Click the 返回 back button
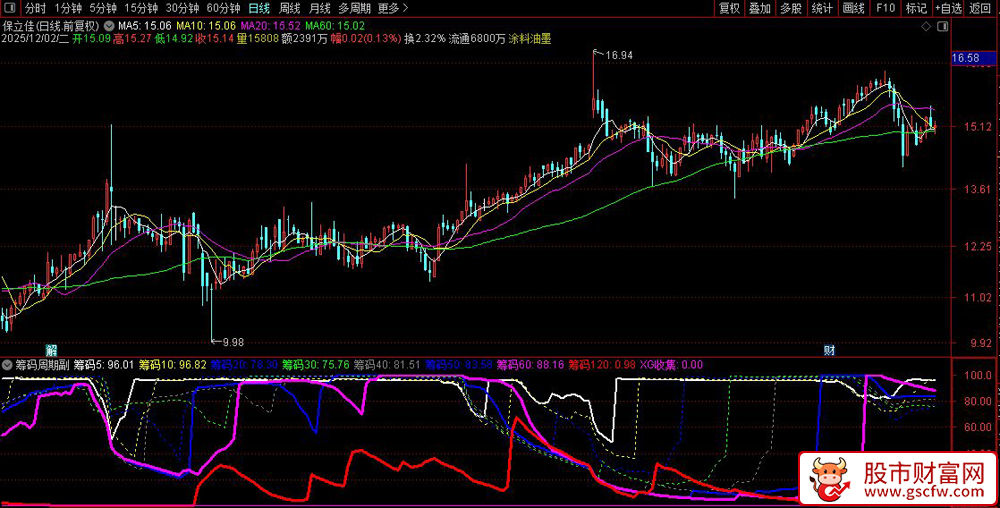This screenshot has height=508, width=1000. click(x=981, y=8)
